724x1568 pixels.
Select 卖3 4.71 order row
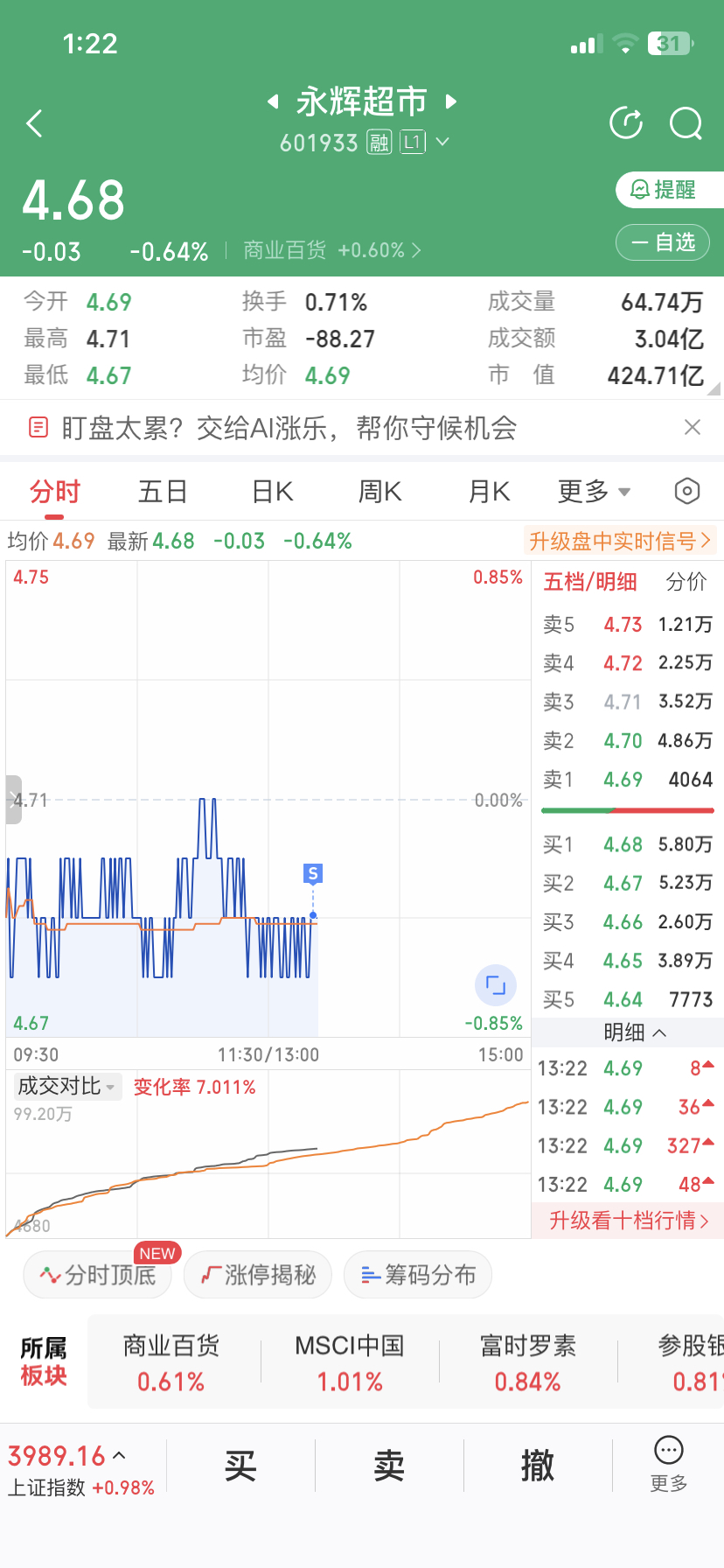[628, 702]
